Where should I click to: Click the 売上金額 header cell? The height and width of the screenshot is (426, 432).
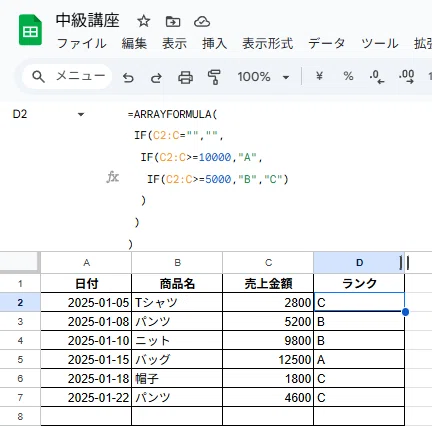pyautogui.click(x=268, y=284)
